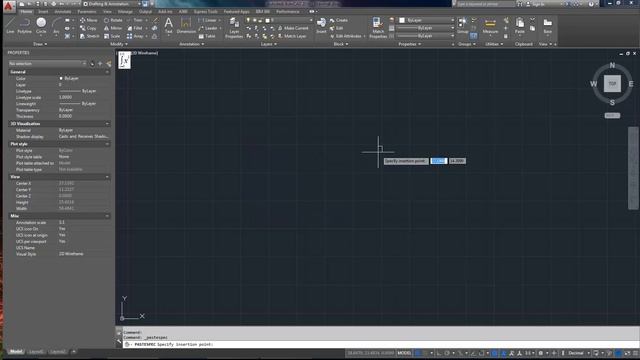Image resolution: width=640 pixels, height=360 pixels.
Task: Select the Polyline tool
Action: click(24, 24)
